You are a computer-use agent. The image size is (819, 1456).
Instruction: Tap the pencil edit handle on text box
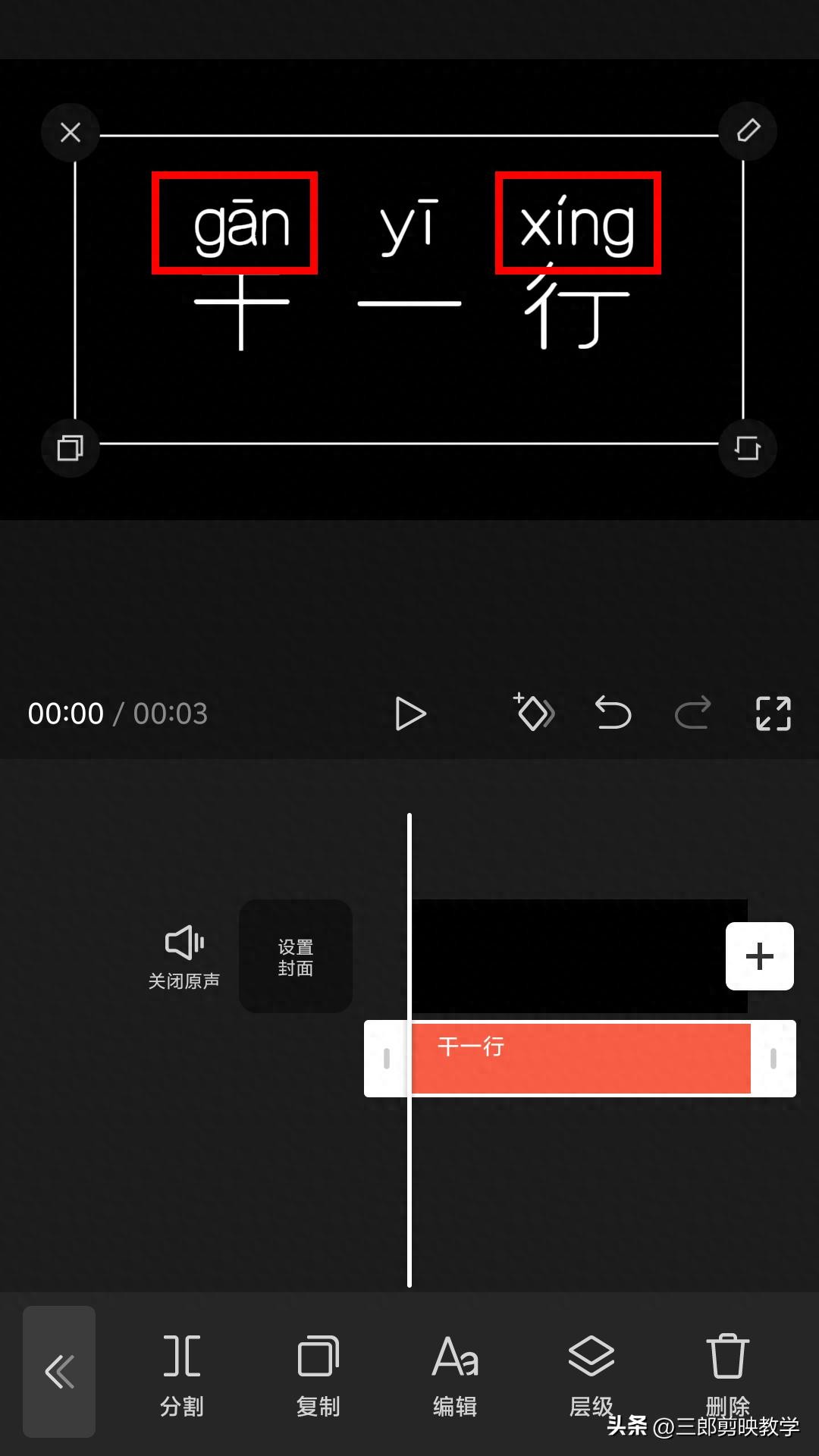[748, 130]
